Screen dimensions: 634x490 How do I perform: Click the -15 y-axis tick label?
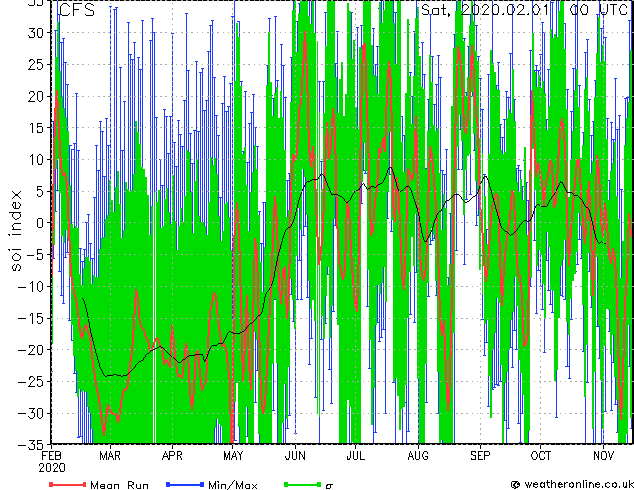tap(28, 318)
